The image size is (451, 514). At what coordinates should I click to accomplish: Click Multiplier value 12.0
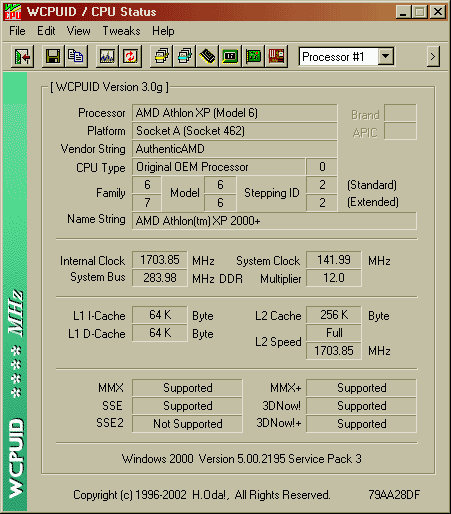[334, 278]
